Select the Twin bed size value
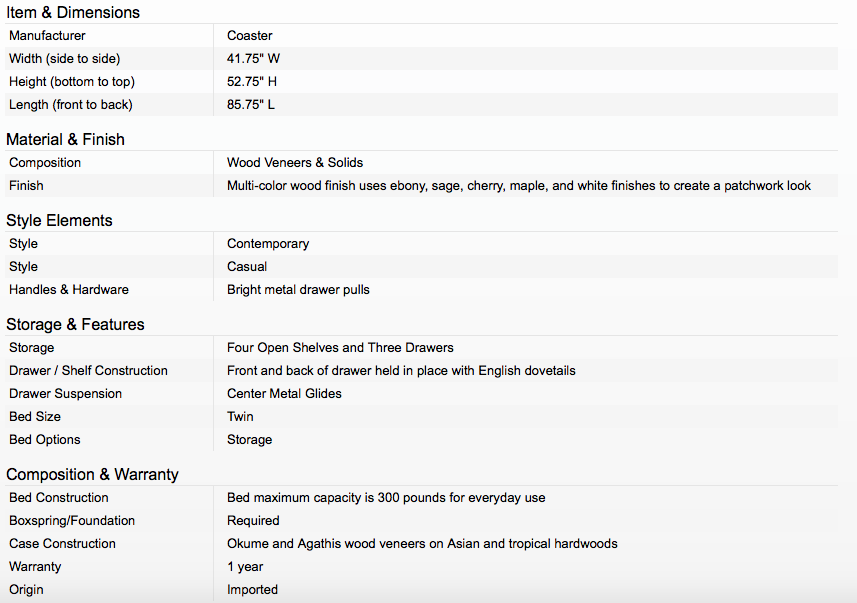Image resolution: width=857 pixels, height=603 pixels. click(240, 417)
